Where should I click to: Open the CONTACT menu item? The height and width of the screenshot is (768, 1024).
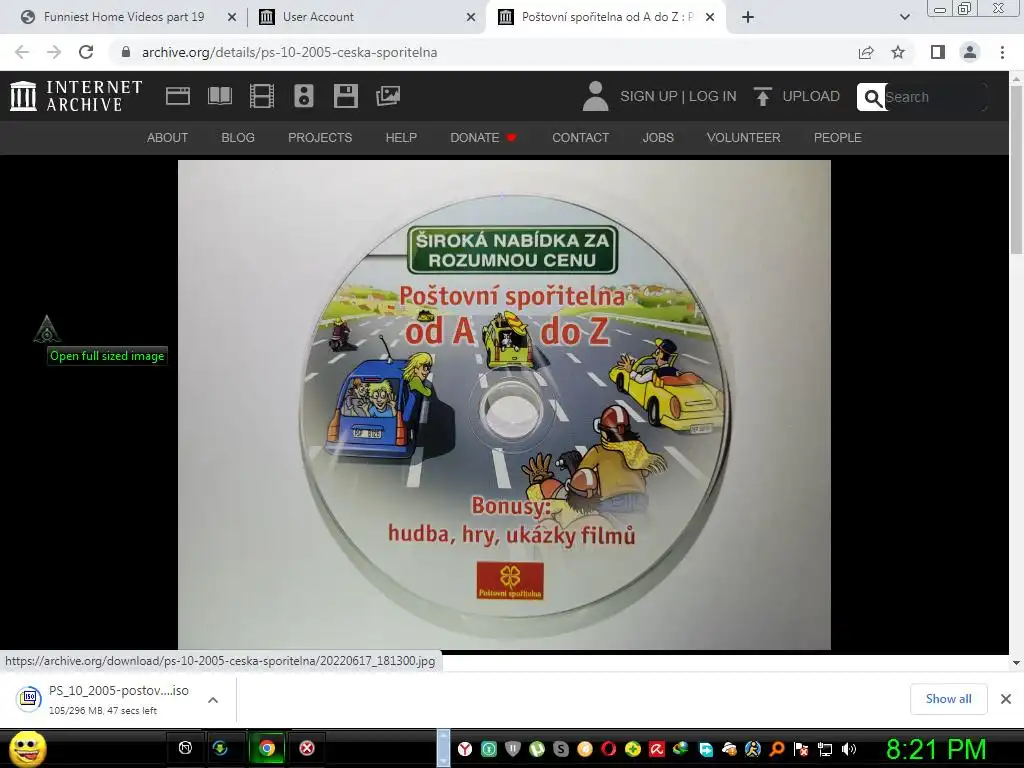[581, 138]
